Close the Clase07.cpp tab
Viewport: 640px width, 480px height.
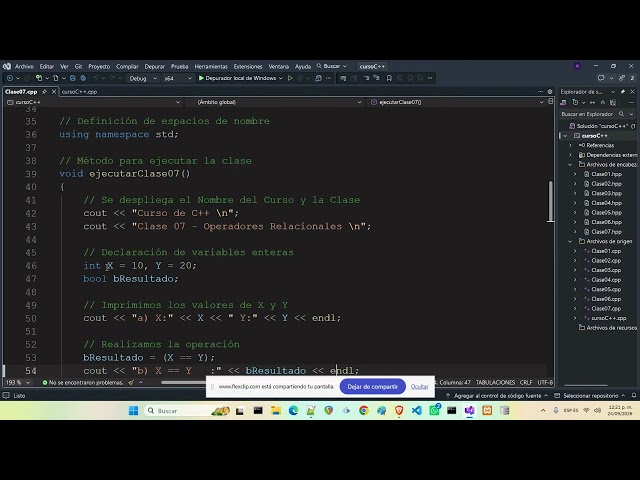click(54, 92)
